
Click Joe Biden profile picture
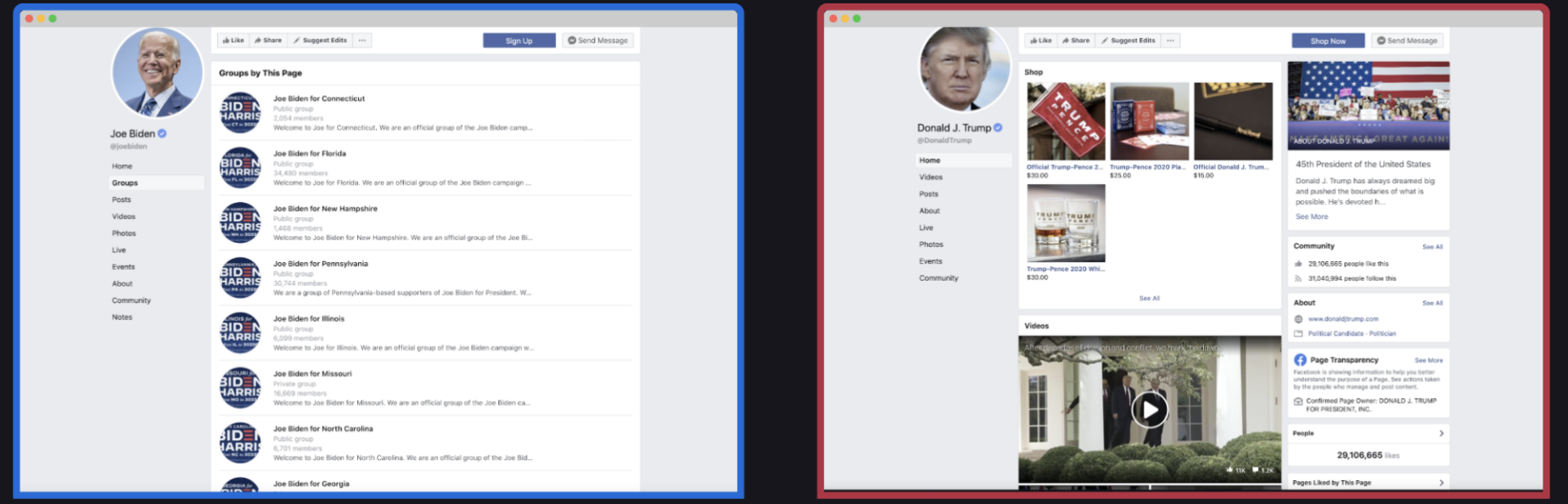coord(157,71)
